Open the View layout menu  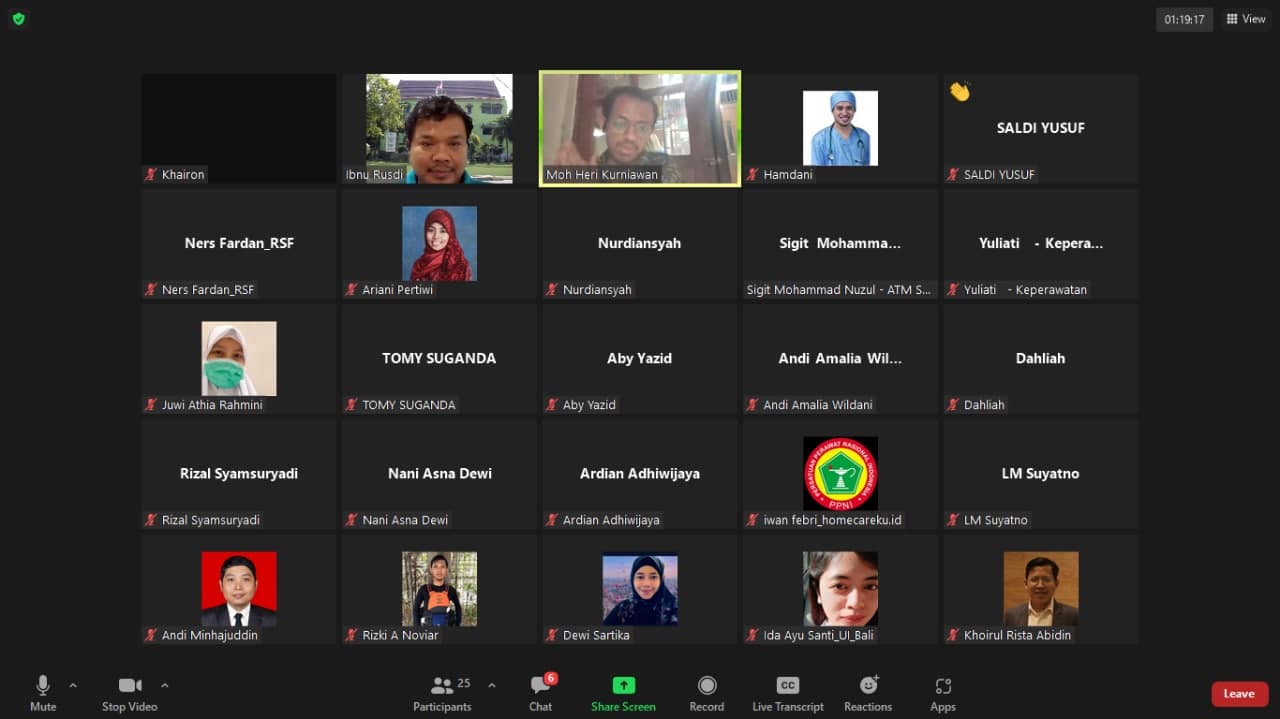tap(1246, 19)
